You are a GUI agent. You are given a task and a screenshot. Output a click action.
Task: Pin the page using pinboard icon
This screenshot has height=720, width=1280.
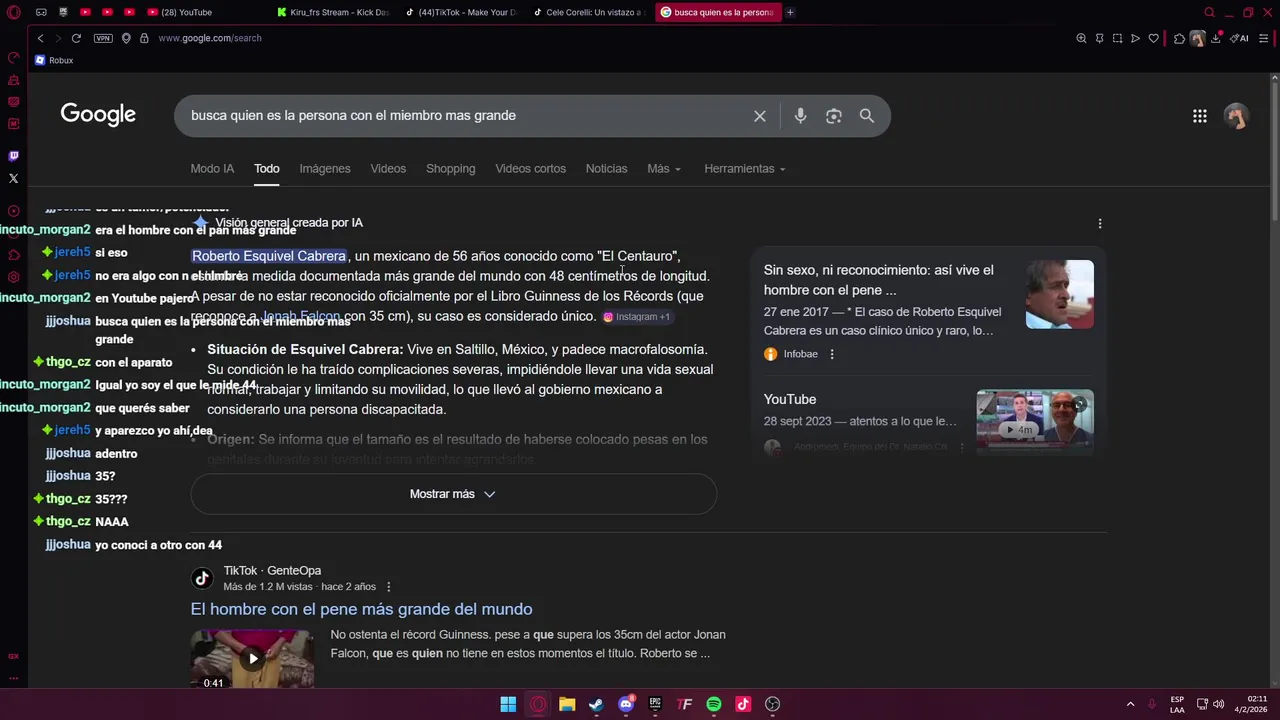point(1099,38)
